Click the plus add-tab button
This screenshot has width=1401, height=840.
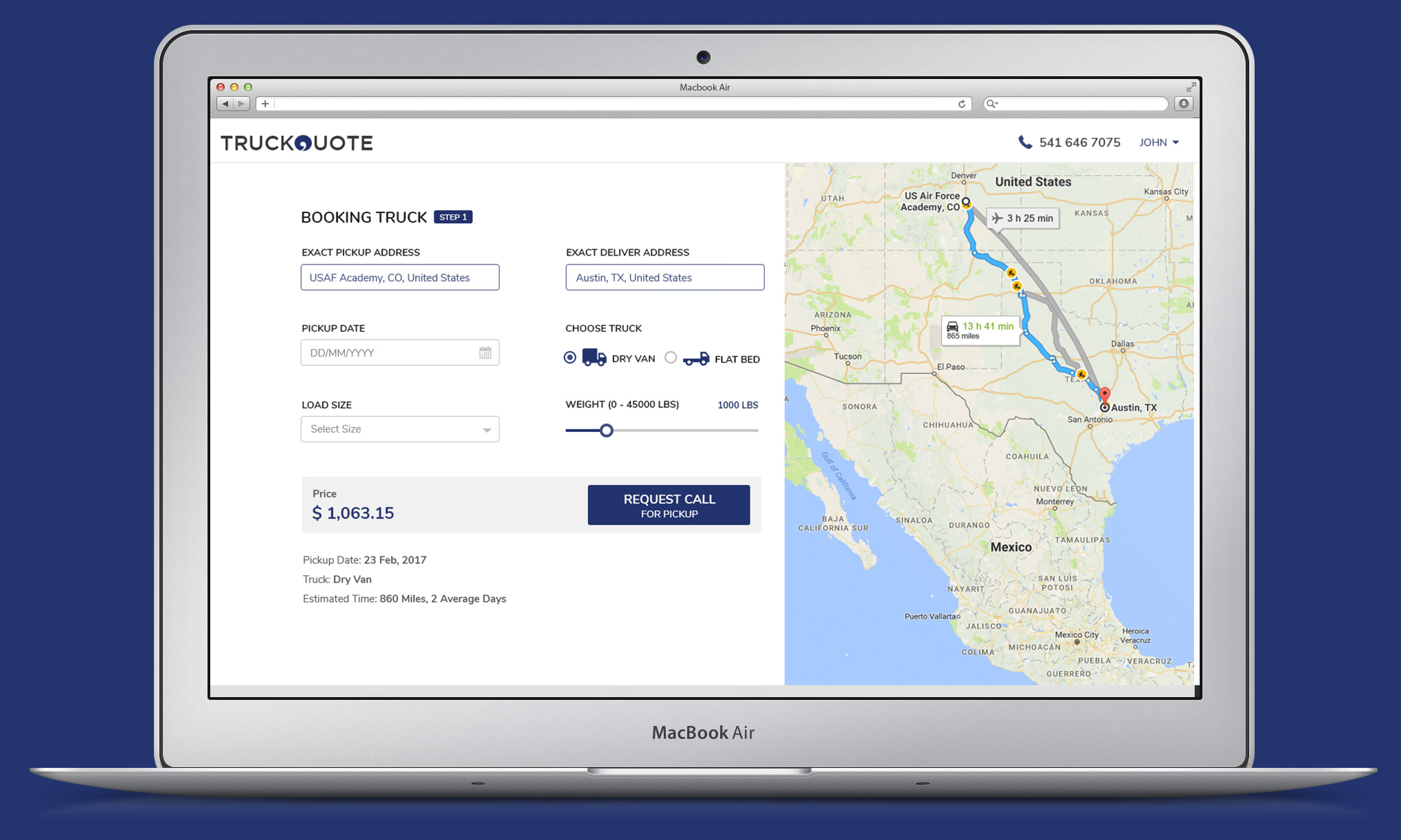pyautogui.click(x=265, y=104)
